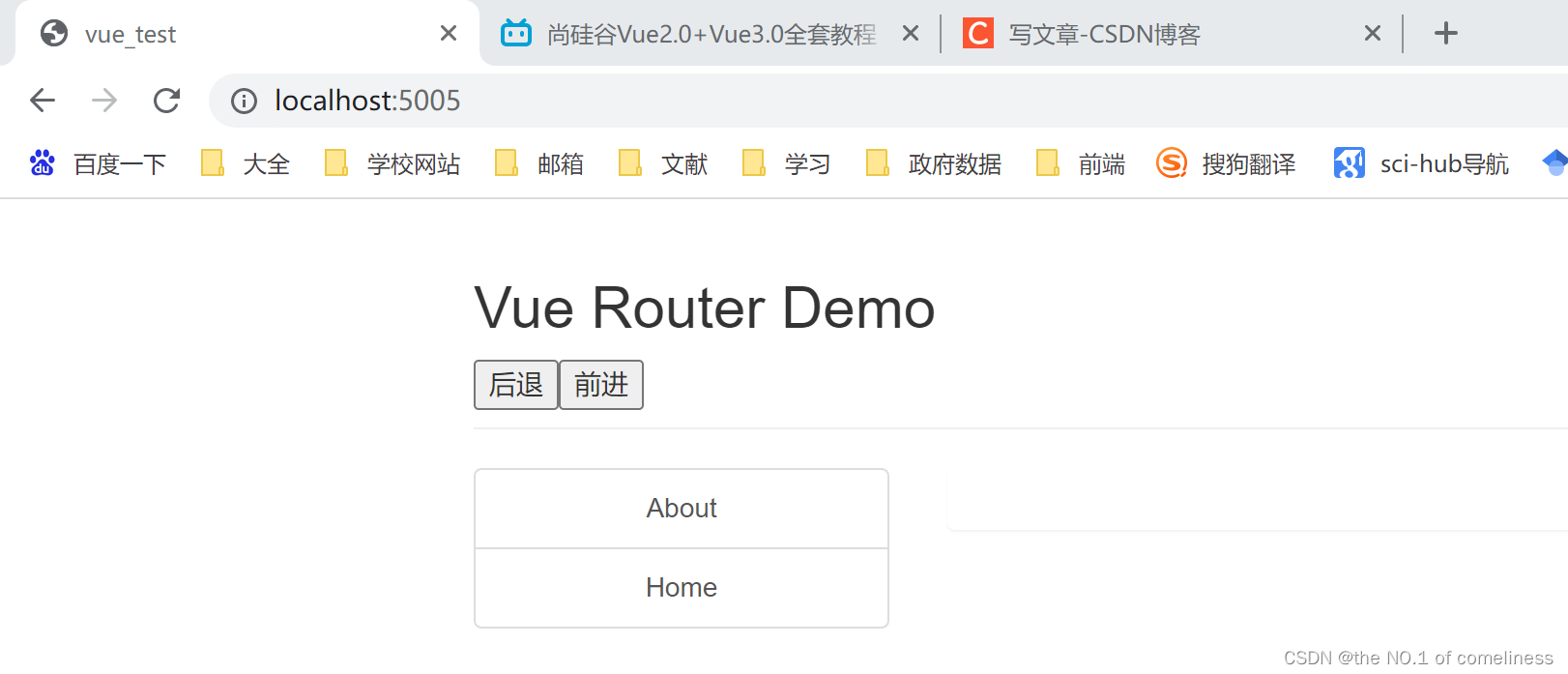Close the 写文章-CSDN博客 tab

(1372, 34)
